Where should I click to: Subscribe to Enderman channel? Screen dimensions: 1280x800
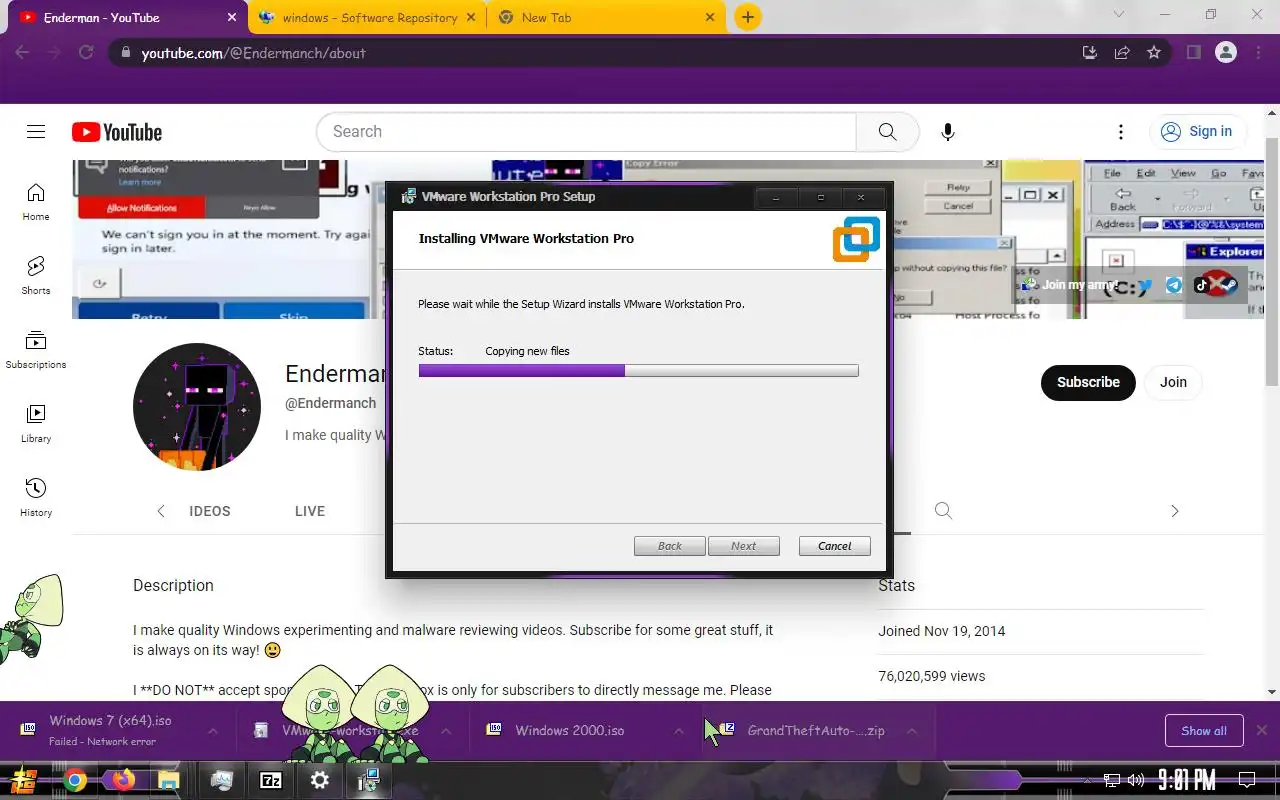pos(1088,382)
